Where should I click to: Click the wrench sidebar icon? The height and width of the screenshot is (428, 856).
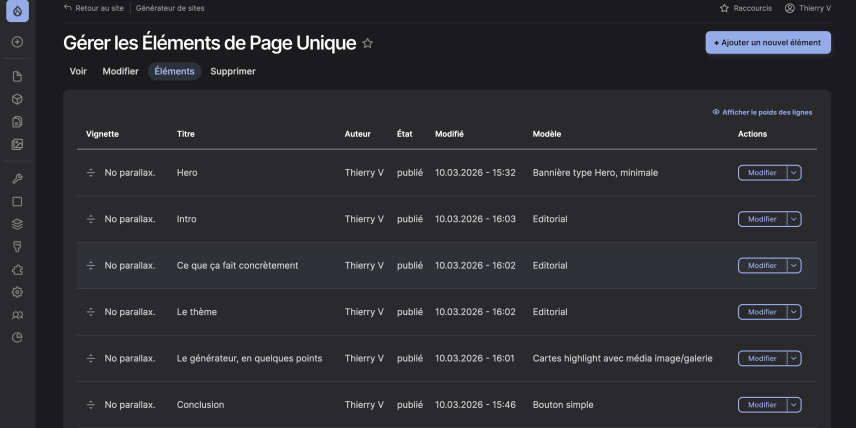pyautogui.click(x=17, y=179)
